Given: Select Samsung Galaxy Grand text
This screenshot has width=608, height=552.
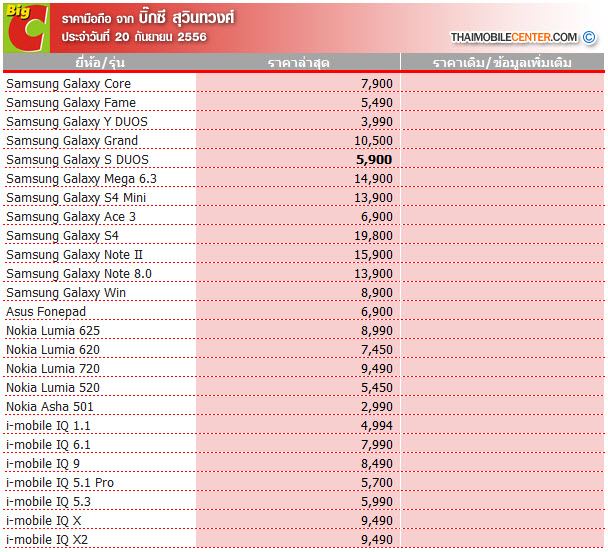Looking at the screenshot, I should [72, 141].
